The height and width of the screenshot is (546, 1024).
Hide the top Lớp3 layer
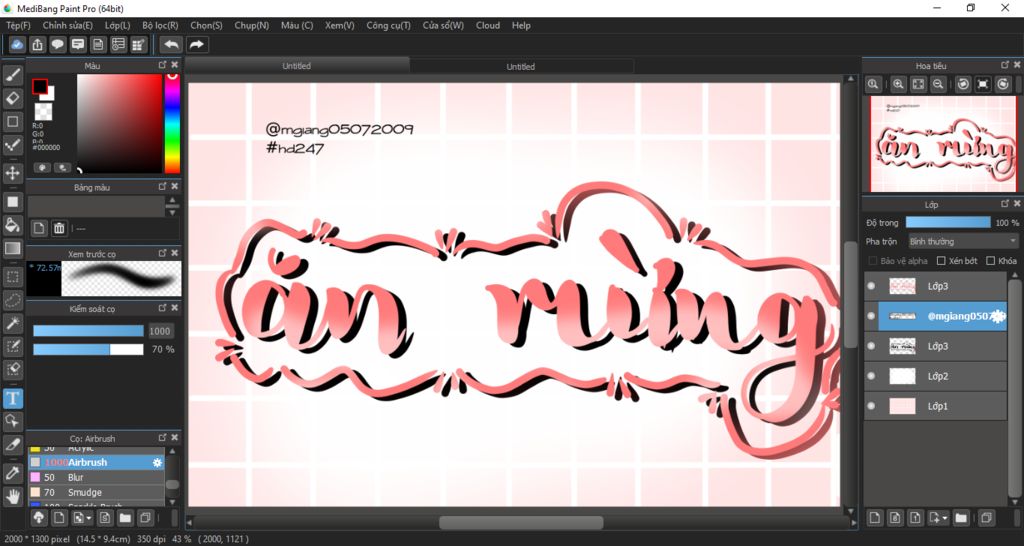(x=871, y=286)
